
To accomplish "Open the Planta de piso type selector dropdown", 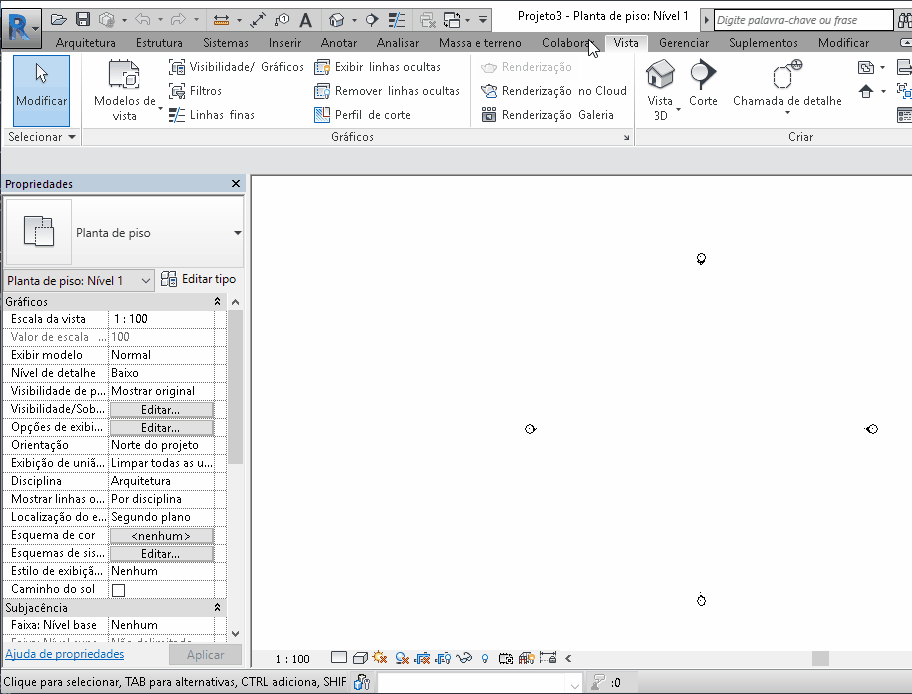I will pyautogui.click(x=237, y=233).
